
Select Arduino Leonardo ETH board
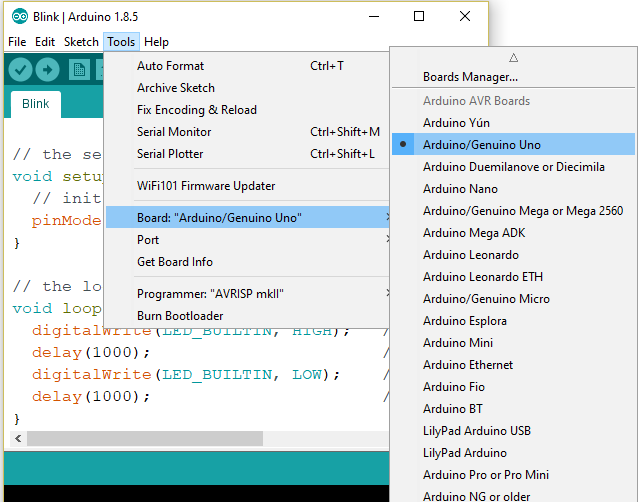tap(513, 277)
